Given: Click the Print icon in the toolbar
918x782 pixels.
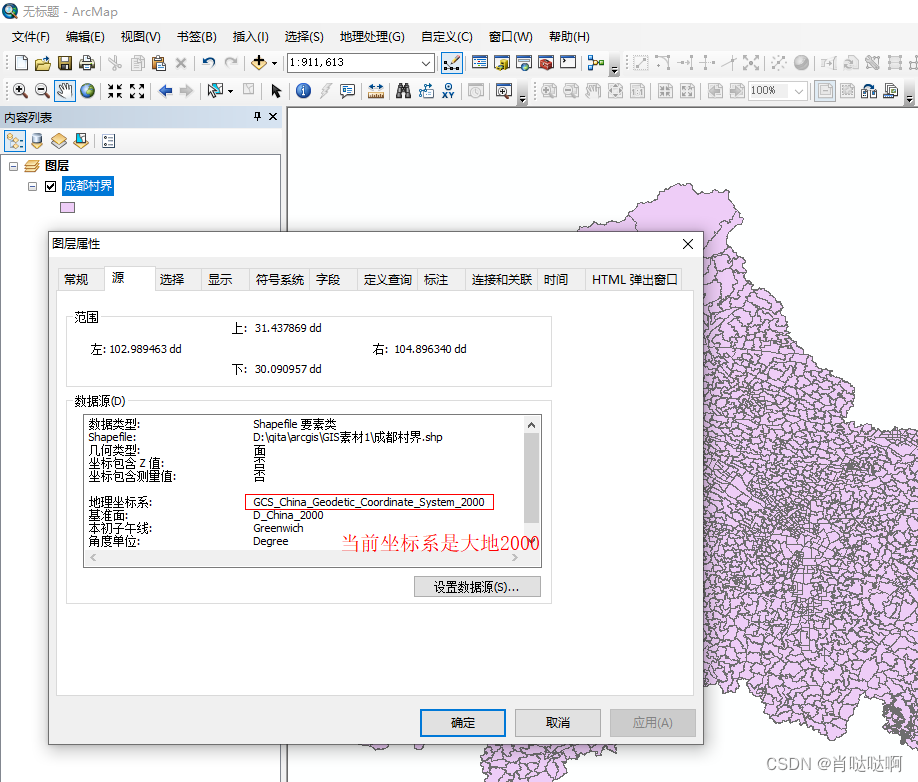Looking at the screenshot, I should coord(87,63).
